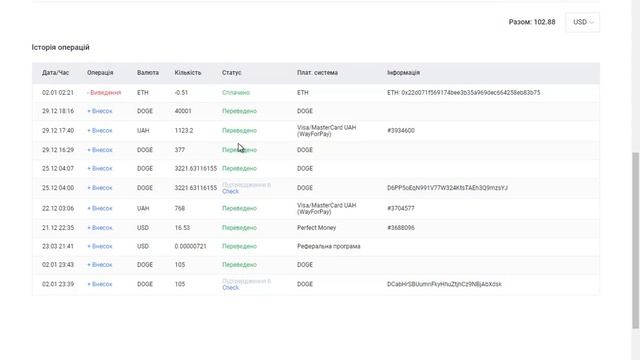Click the transaction ID #3704577
This screenshot has width=640, height=360.
coord(401,208)
